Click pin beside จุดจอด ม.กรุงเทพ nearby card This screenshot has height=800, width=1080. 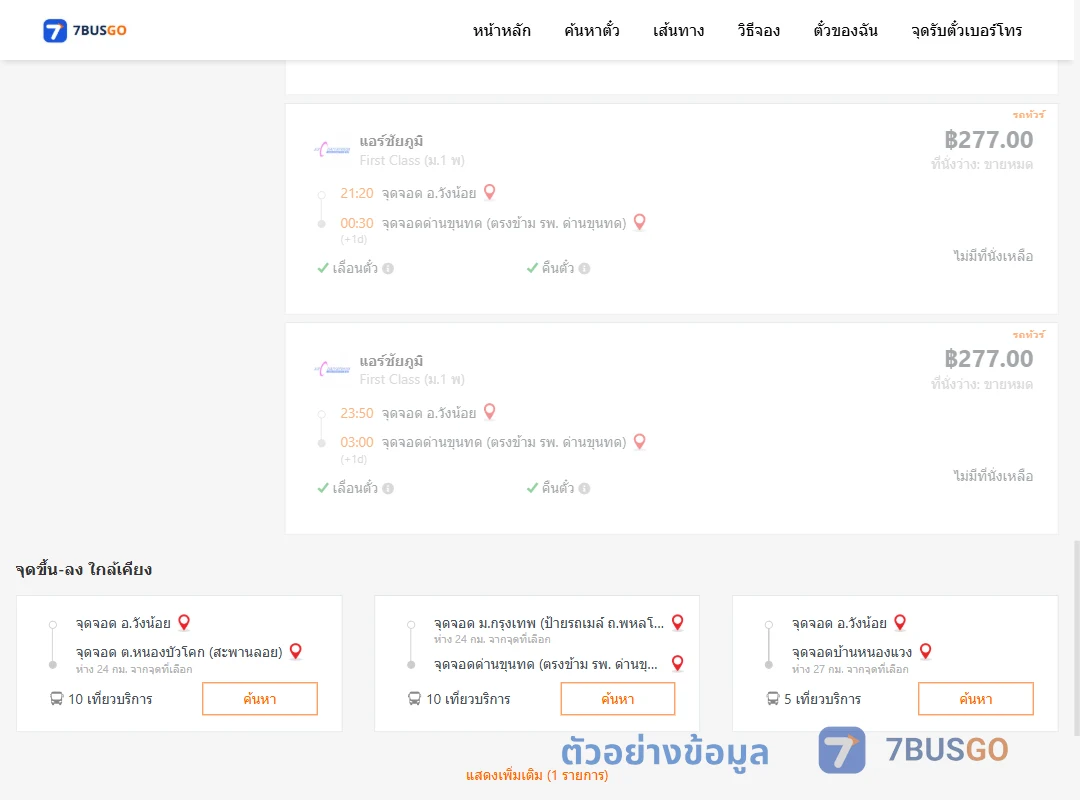tap(678, 622)
